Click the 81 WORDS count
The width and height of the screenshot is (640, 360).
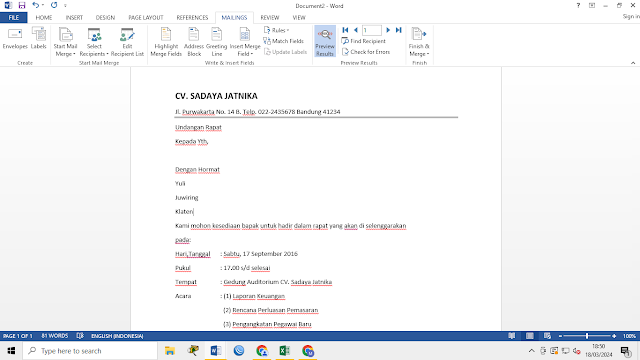pos(55,336)
